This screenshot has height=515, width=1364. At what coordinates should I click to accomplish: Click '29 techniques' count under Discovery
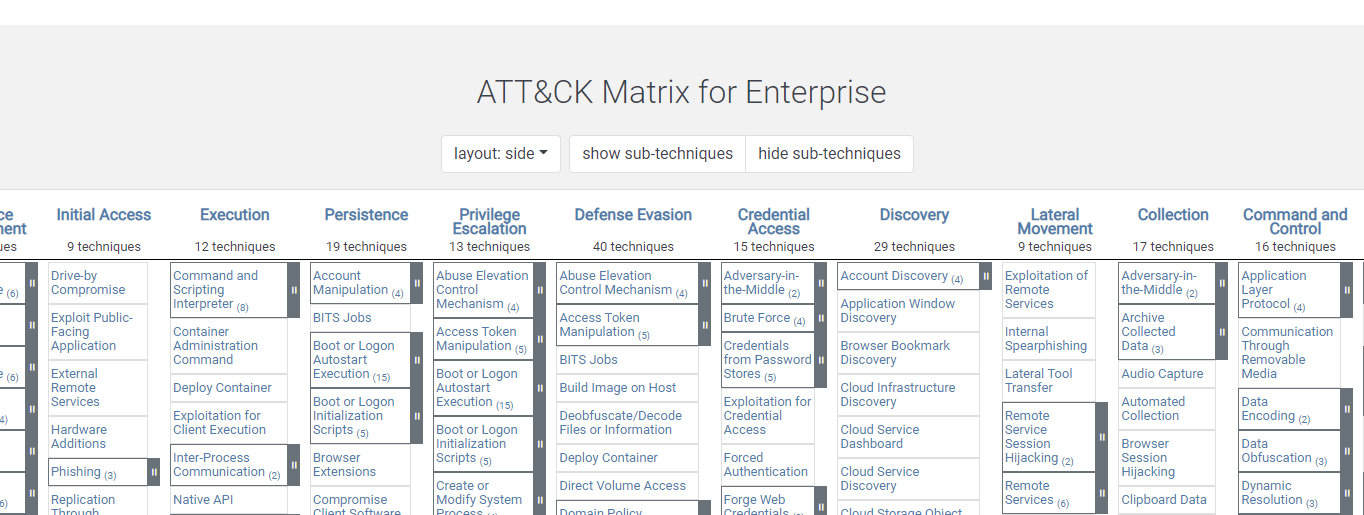[x=914, y=247]
